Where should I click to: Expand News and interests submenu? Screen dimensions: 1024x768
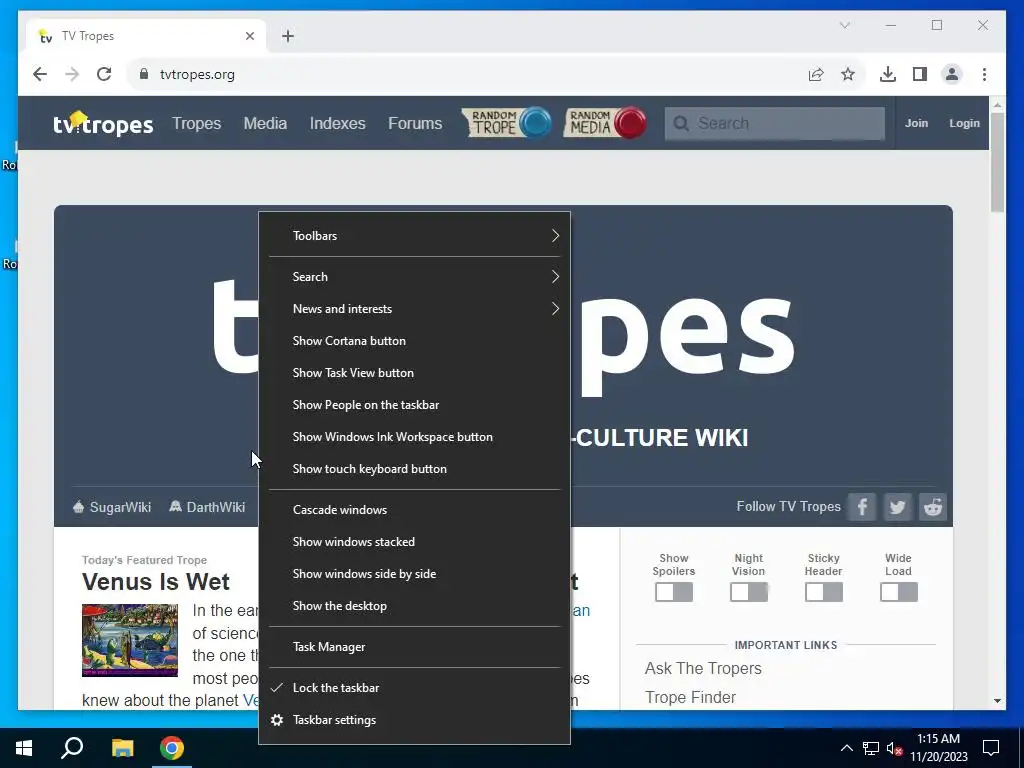point(415,309)
